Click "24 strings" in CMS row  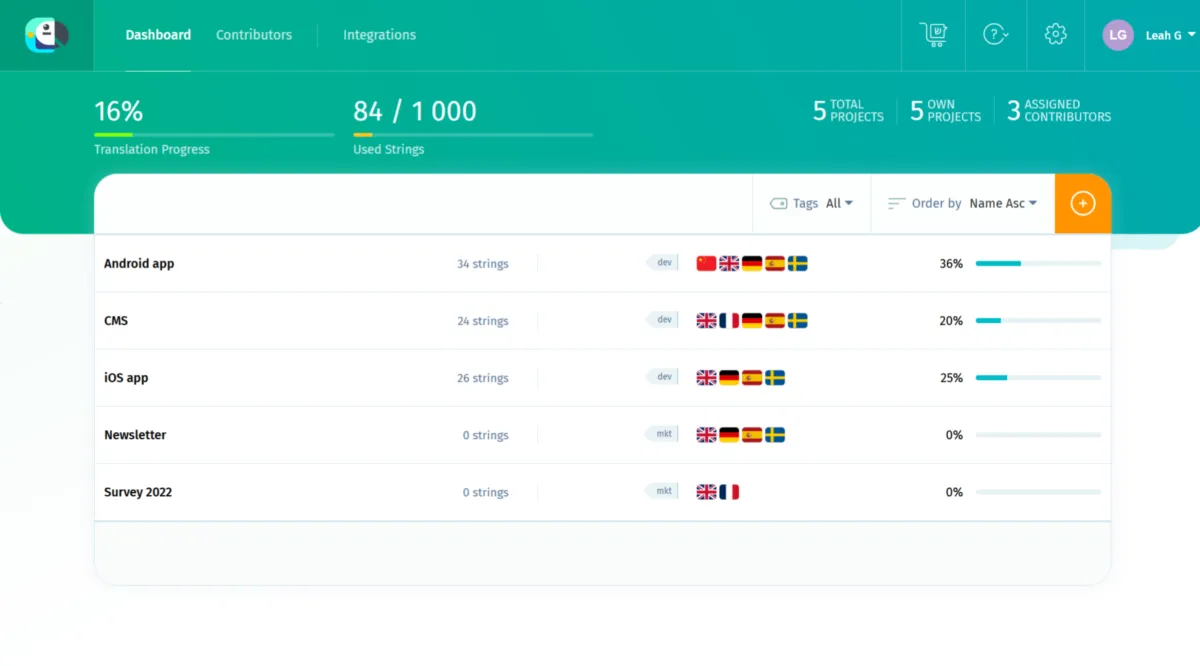[x=483, y=321]
